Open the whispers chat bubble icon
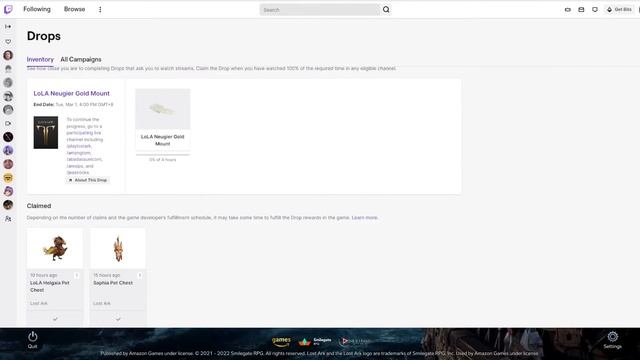The image size is (640, 360). [595, 9]
